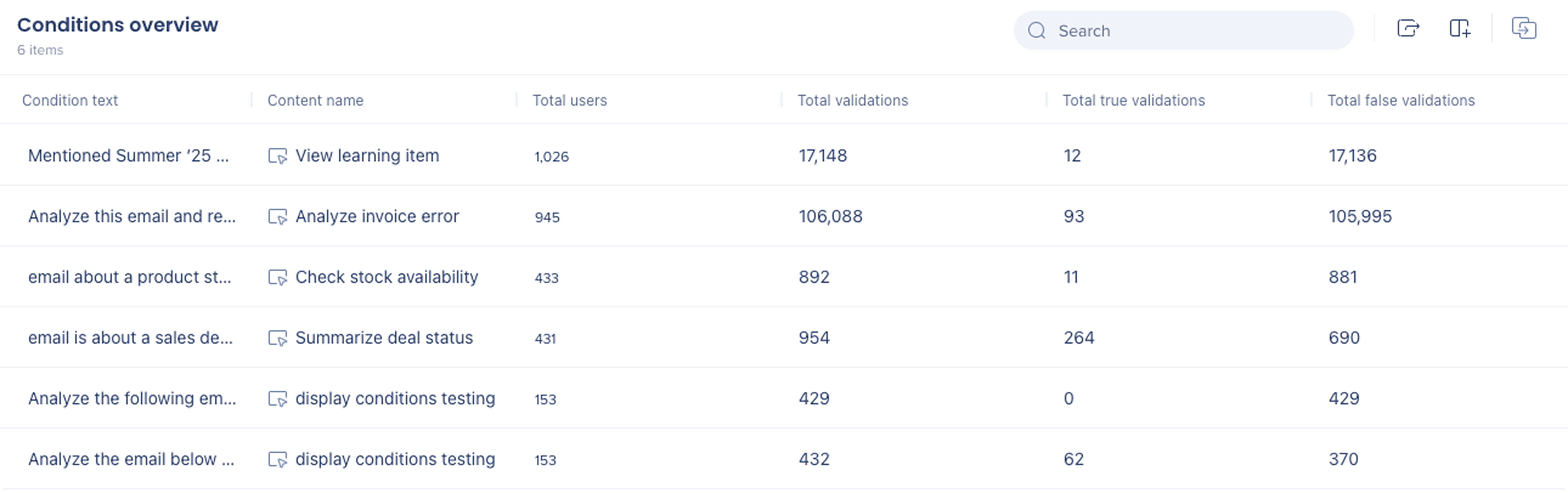Click the Analyze invoice error content icon
Screen dimensions: 1568x493
pos(277,217)
